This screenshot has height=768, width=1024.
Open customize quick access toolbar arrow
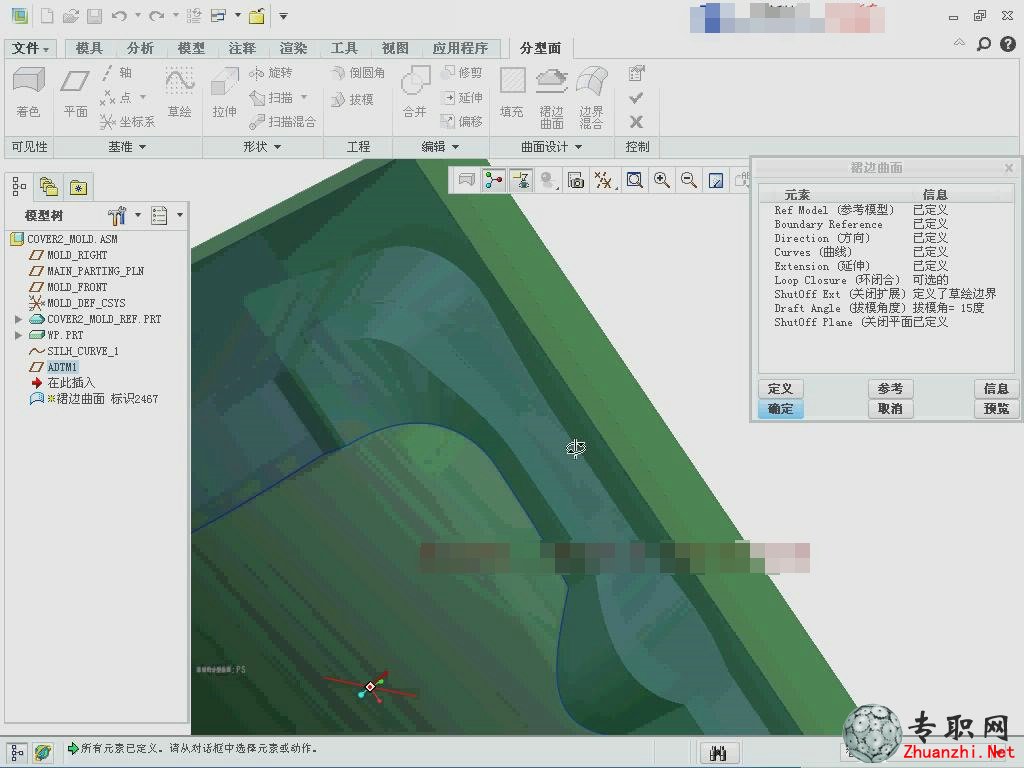(283, 16)
